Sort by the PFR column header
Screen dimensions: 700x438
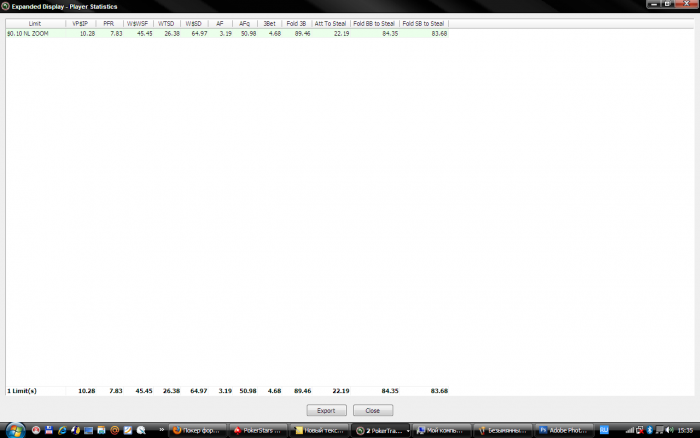[109, 24]
